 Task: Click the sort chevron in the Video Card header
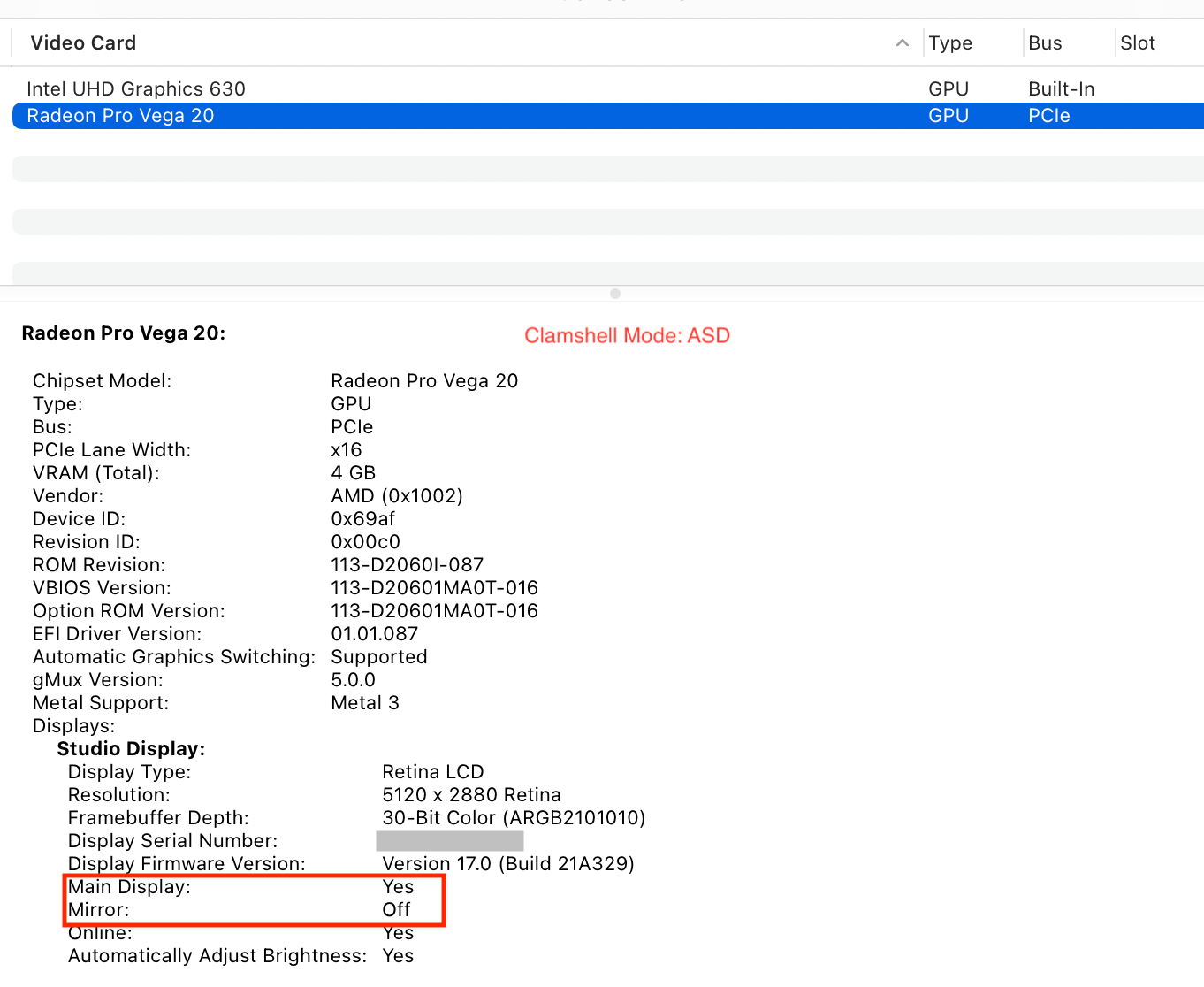[x=902, y=43]
